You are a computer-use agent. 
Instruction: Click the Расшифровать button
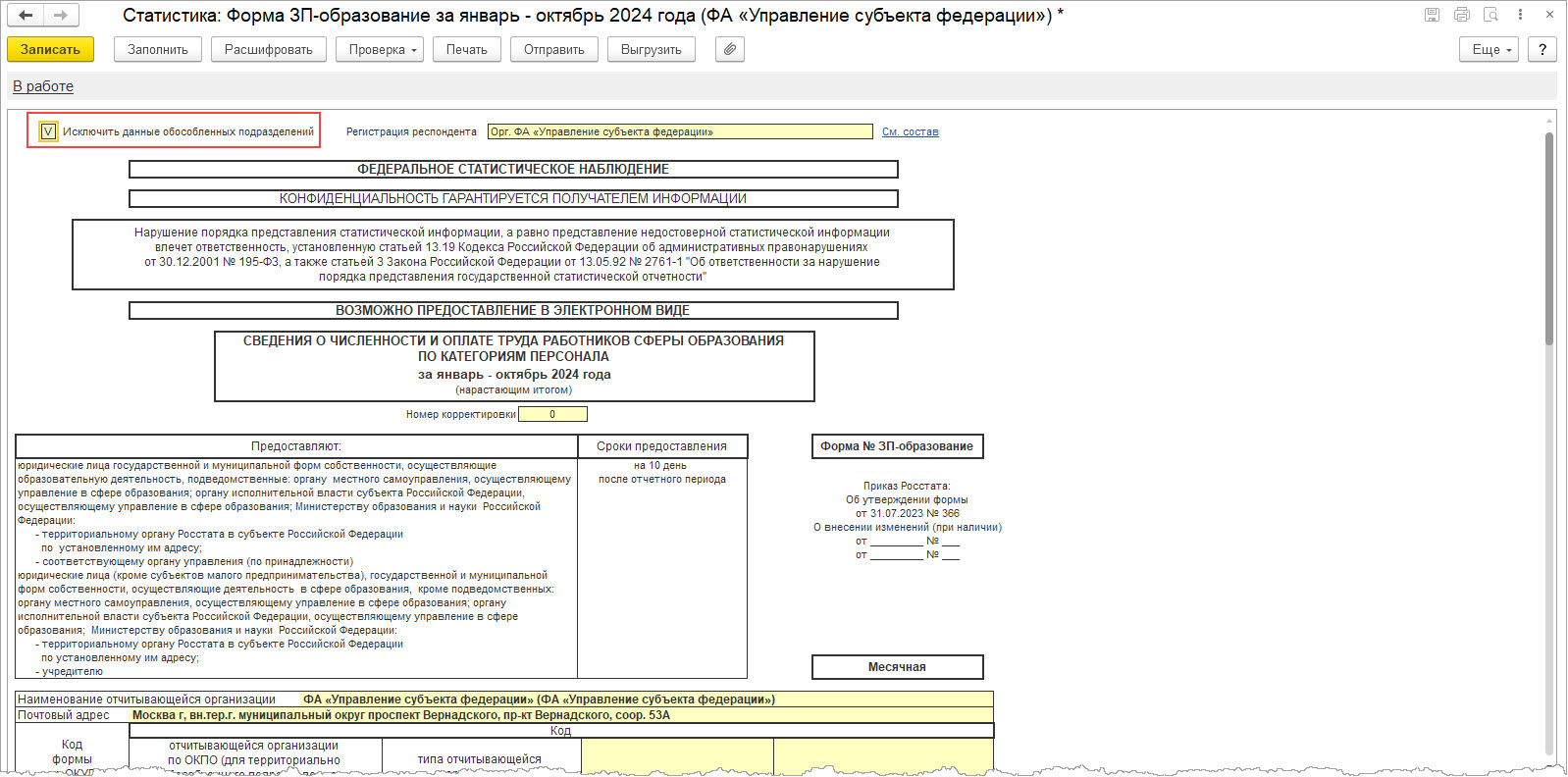coord(269,49)
